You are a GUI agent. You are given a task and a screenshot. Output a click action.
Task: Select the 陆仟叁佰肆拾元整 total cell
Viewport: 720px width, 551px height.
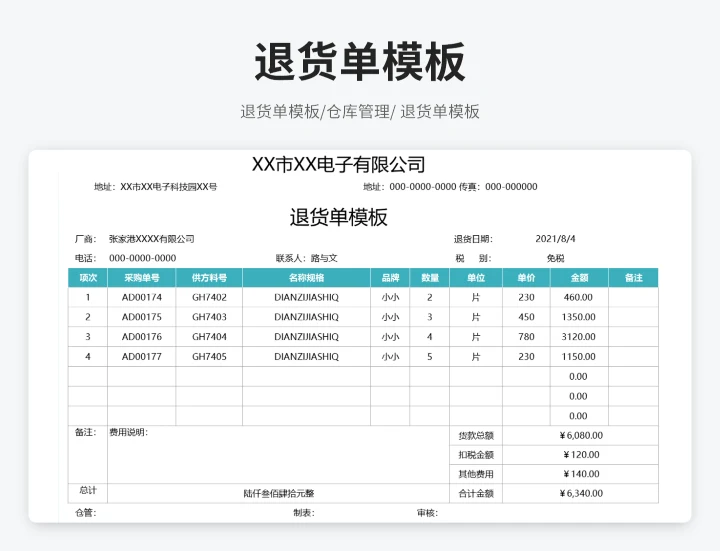(278, 493)
